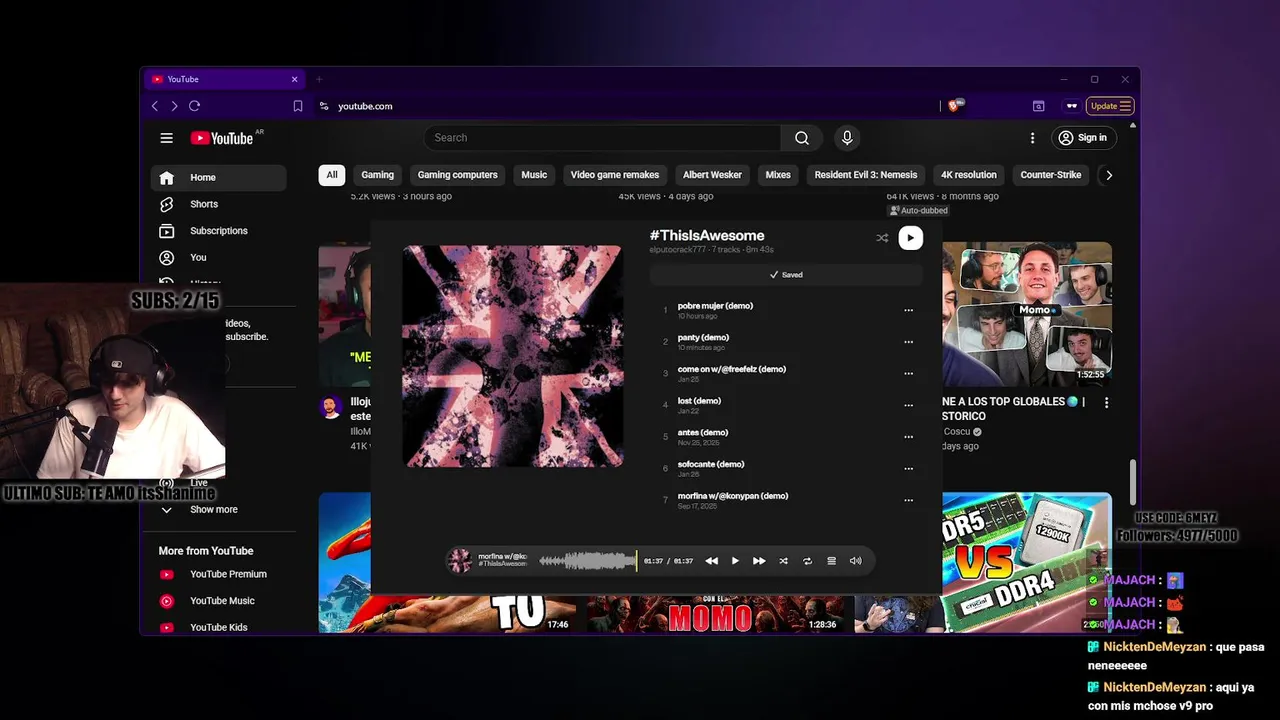Open You in the sidebar
This screenshot has height=720, width=1280.
pos(218,257)
